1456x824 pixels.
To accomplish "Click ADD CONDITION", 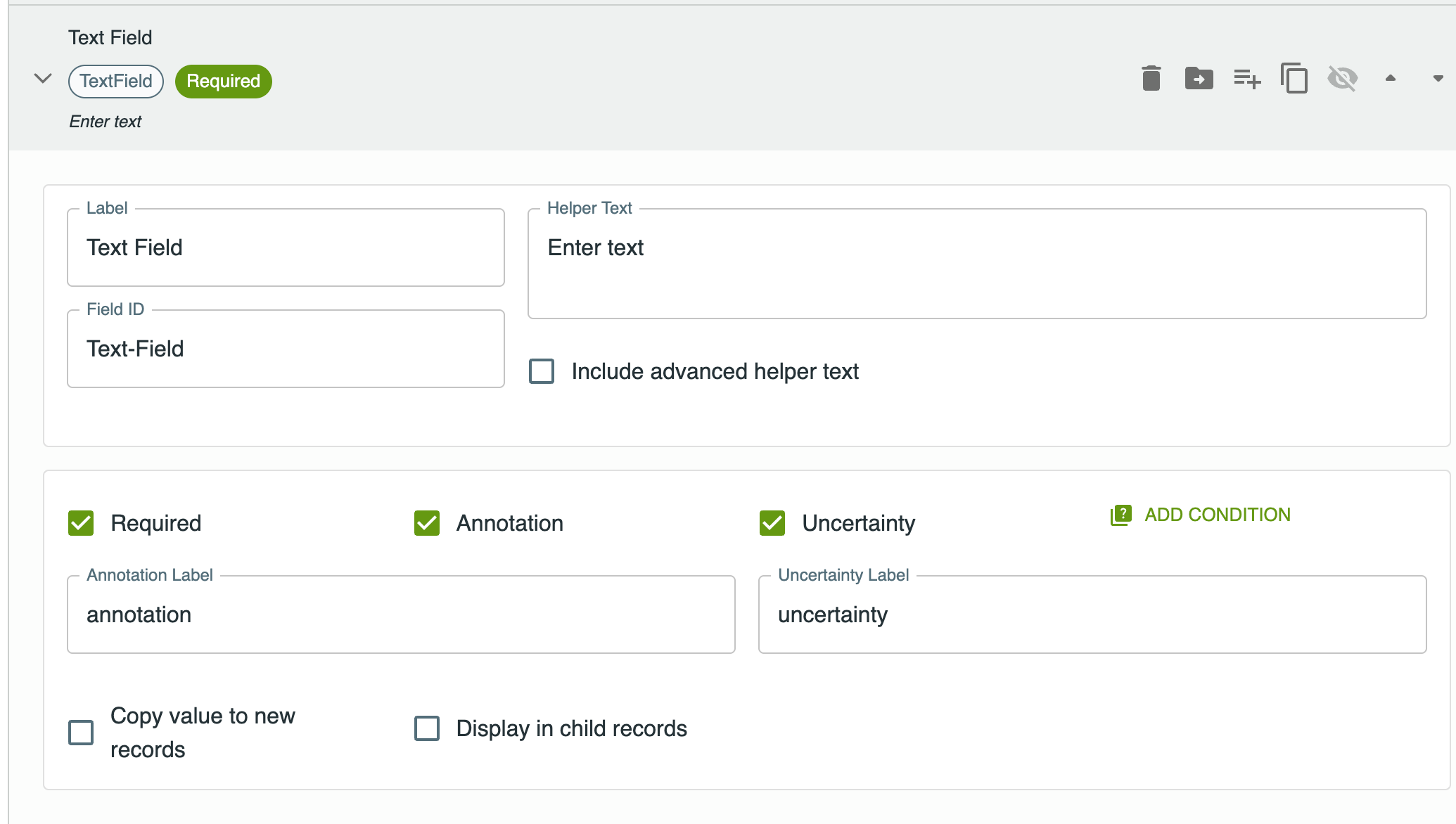I will [1217, 515].
